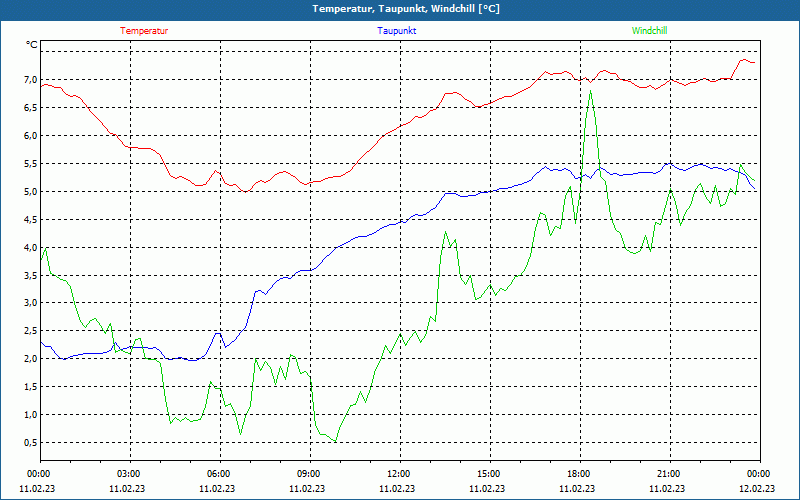Click the 5,0 y-axis value
Screen dimensions: 800x500
(31, 191)
